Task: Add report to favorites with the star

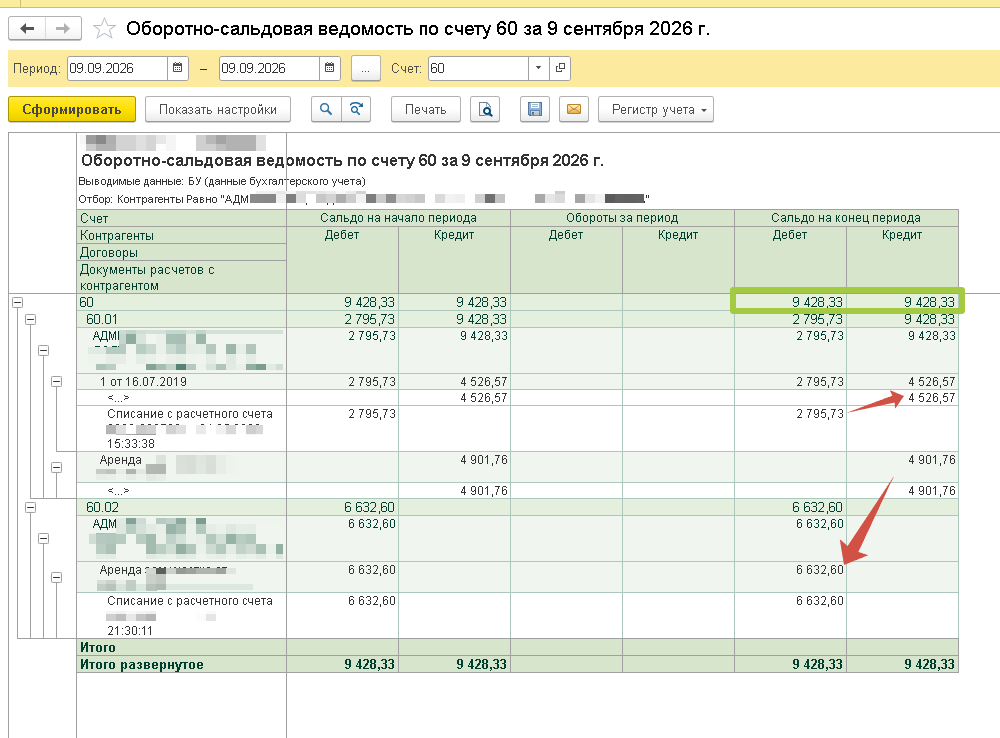Action: pos(104,29)
